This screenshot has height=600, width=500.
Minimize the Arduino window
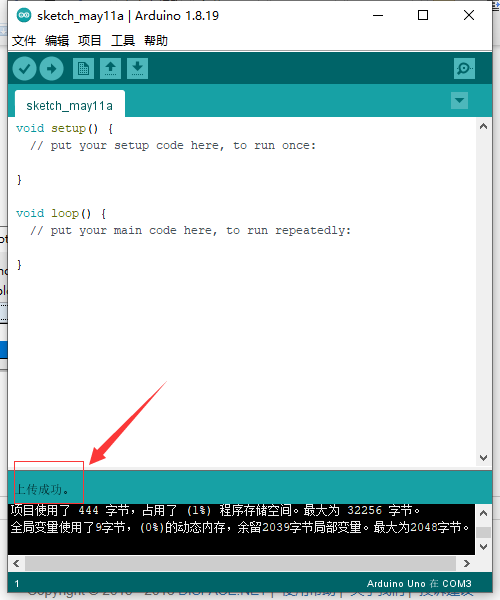(x=378, y=15)
